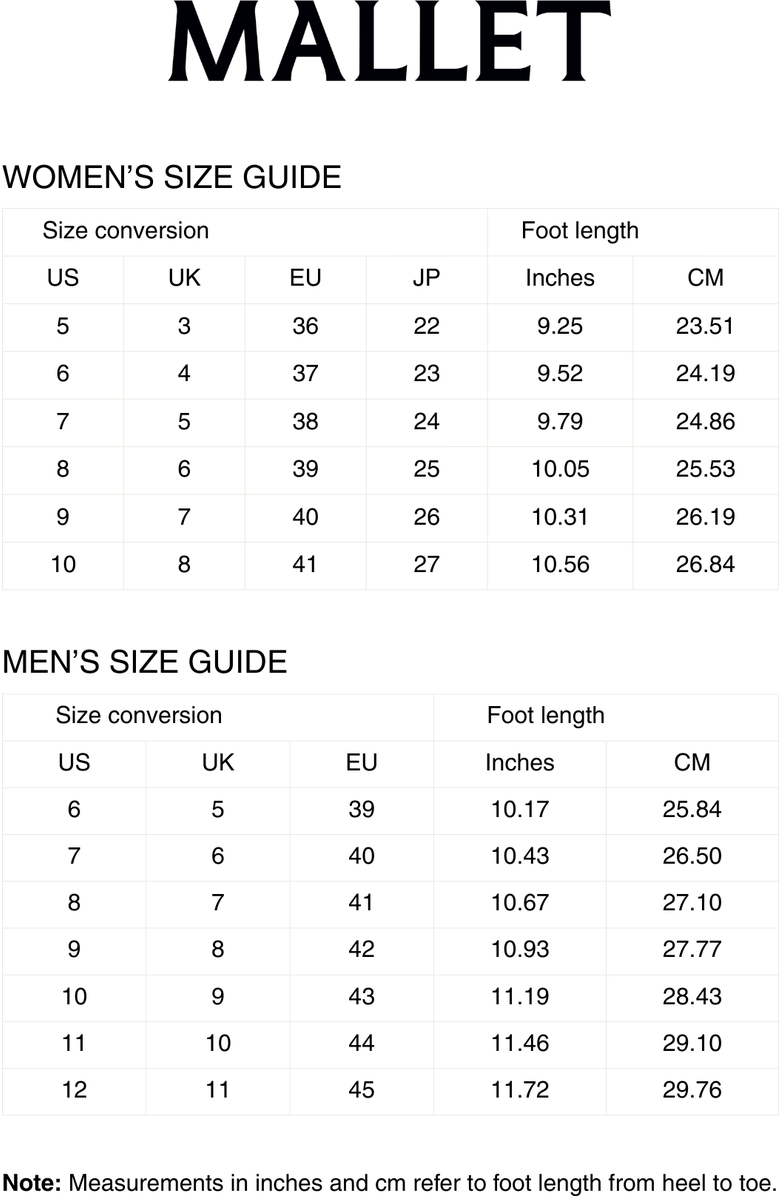Select the 10.56 inches cell

(560, 564)
